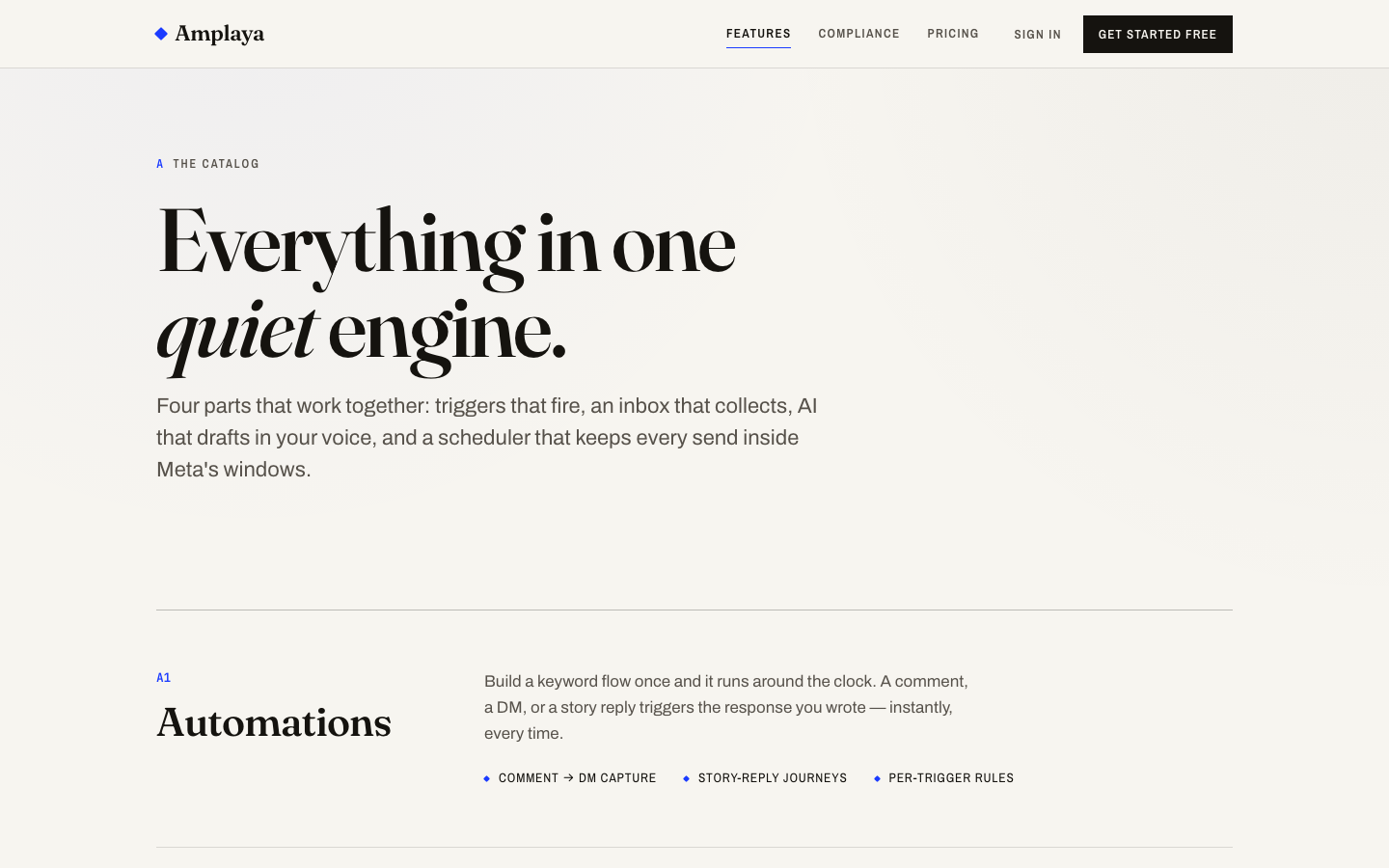Click the arrow in Comment → DM Capture
The width and height of the screenshot is (1389, 868).
[568, 777]
